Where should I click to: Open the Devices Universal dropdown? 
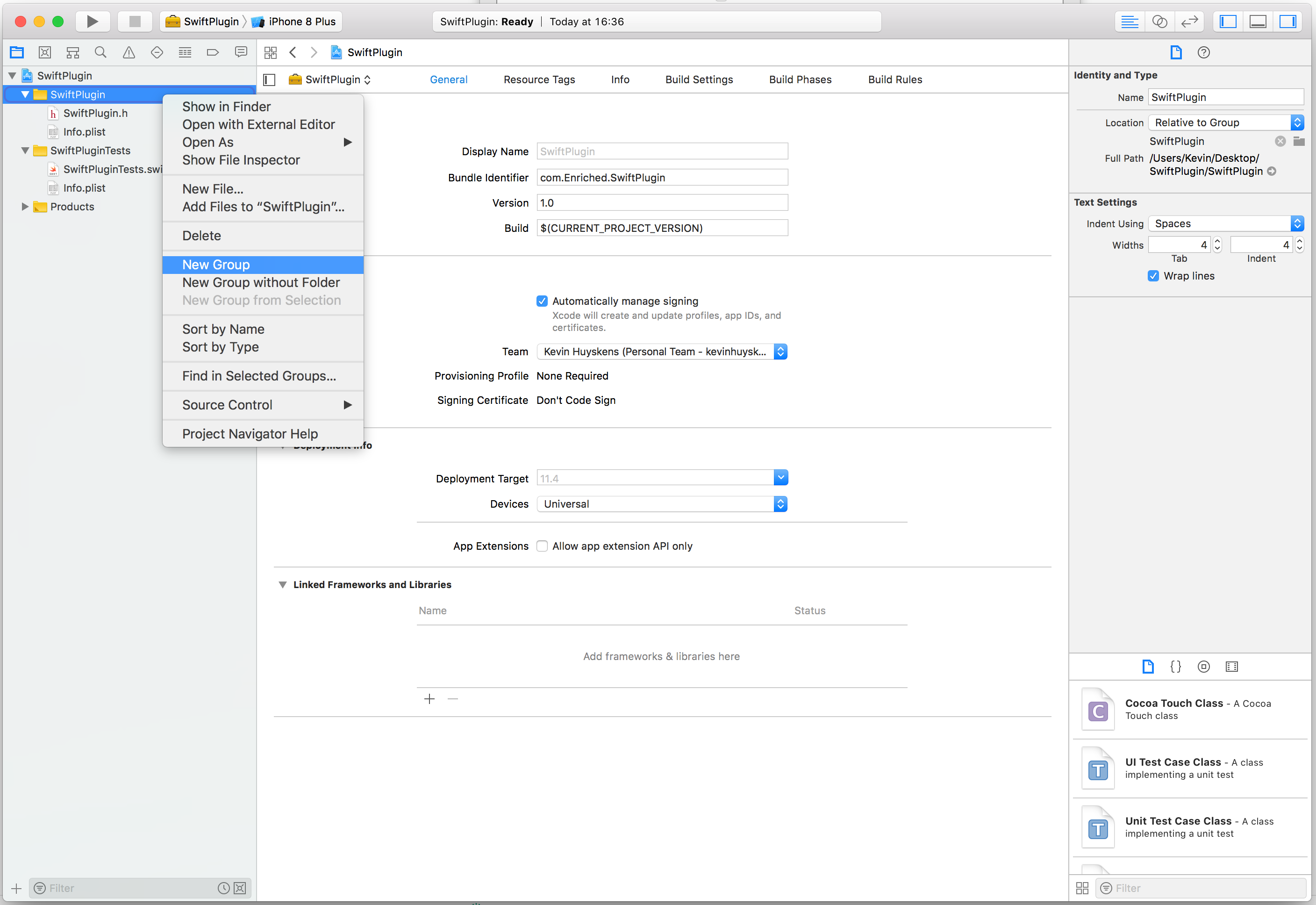coord(661,504)
